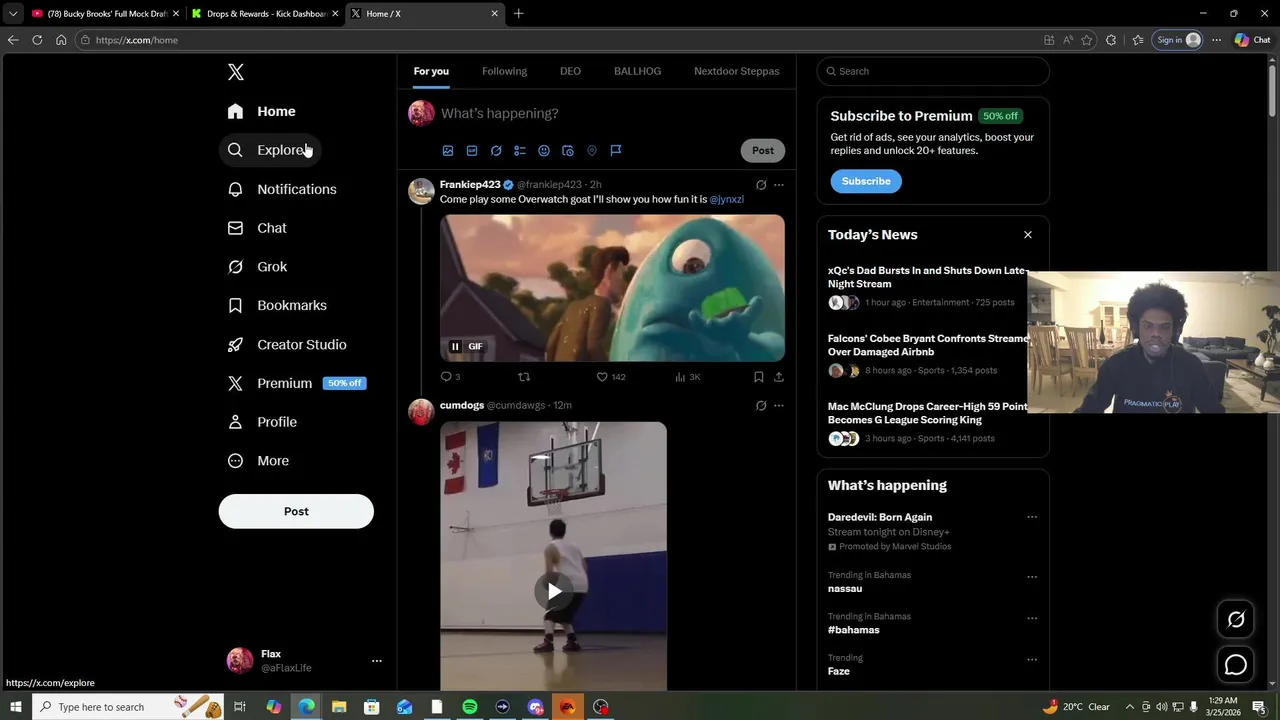Go to Home in the sidebar
The width and height of the screenshot is (1280, 720).
(x=261, y=111)
